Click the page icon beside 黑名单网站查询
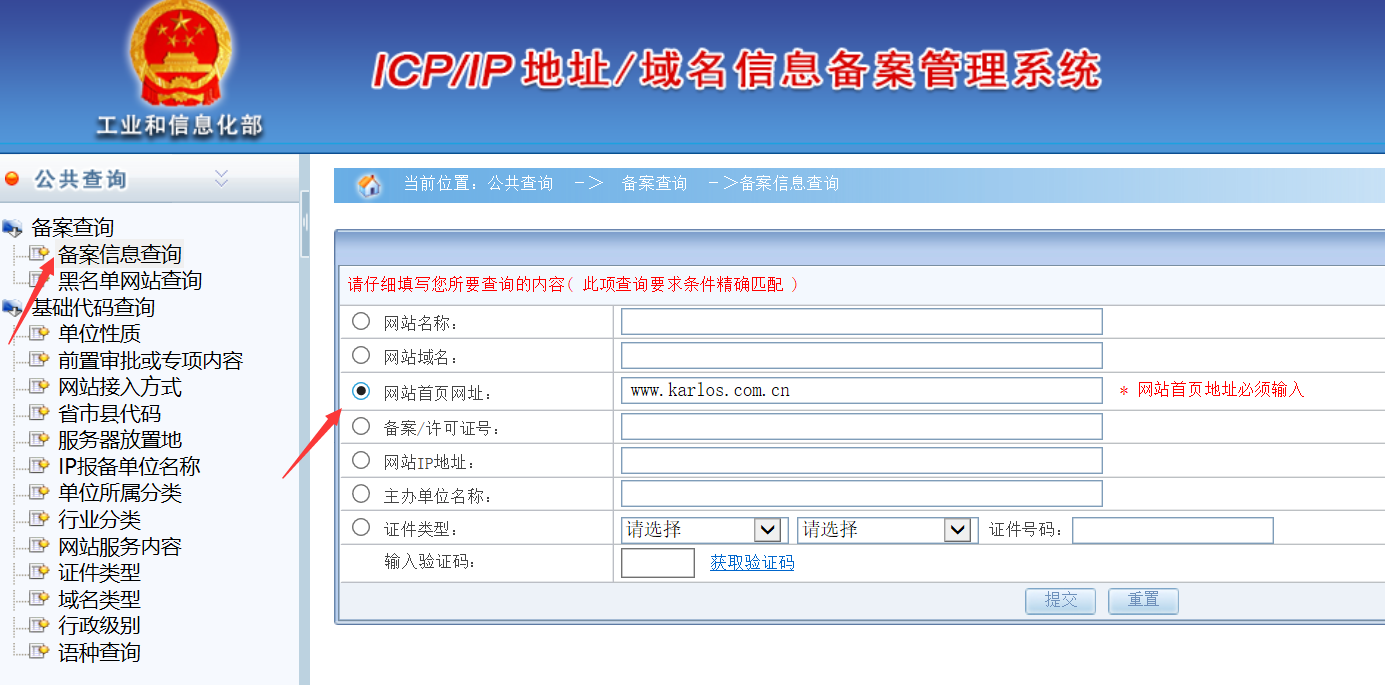Viewport: 1385px width, 685px height. [x=39, y=280]
